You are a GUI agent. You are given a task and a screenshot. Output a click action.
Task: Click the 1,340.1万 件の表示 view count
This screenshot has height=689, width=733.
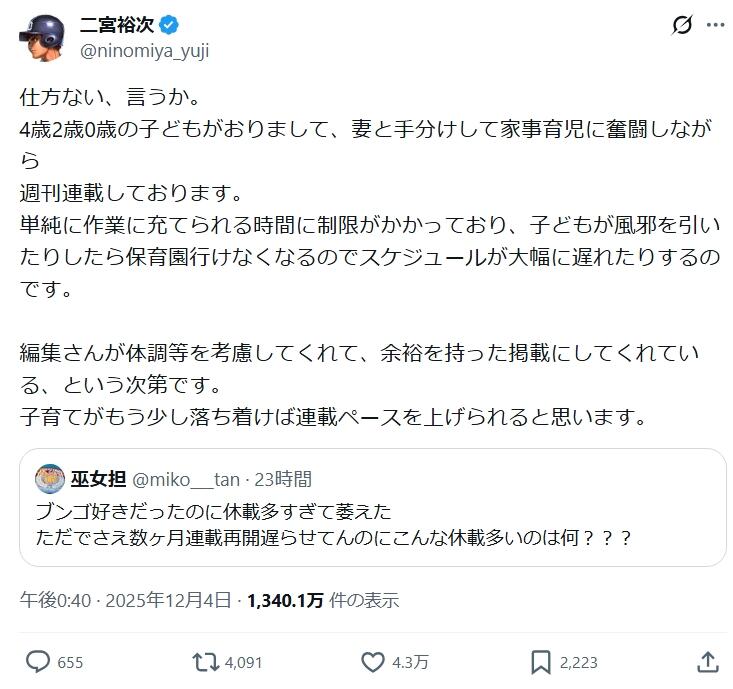point(322,600)
